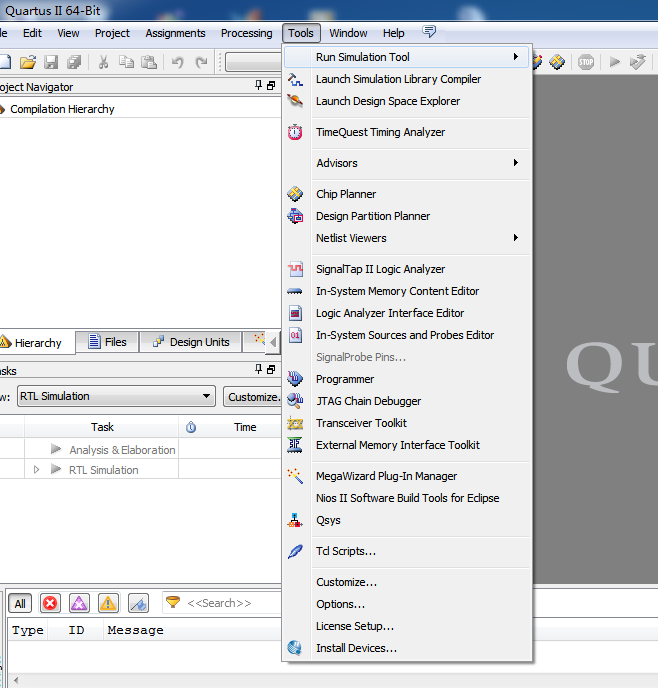Click the Customize button in Tasks panel

[x=253, y=397]
